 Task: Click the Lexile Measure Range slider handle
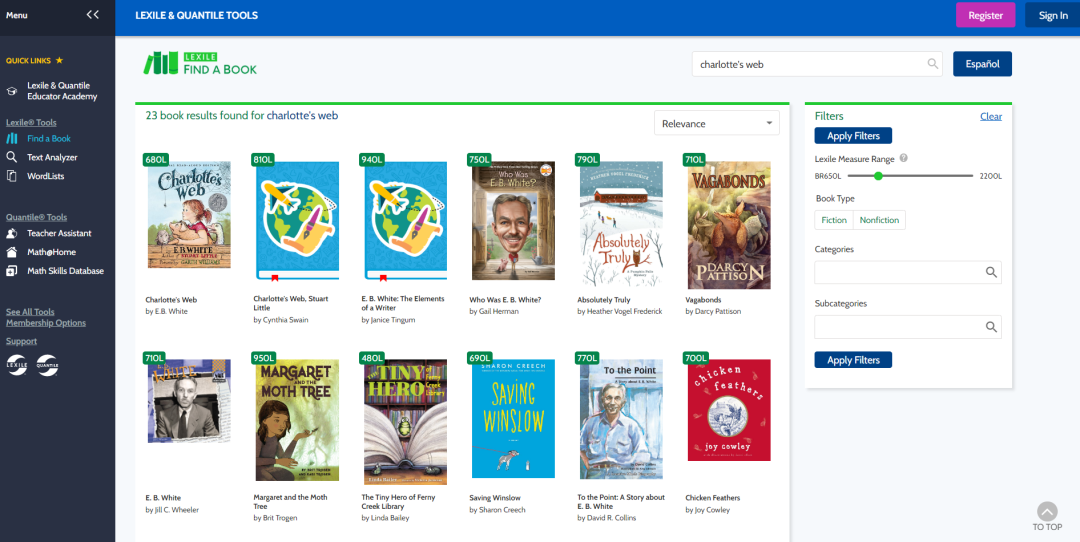pos(878,176)
